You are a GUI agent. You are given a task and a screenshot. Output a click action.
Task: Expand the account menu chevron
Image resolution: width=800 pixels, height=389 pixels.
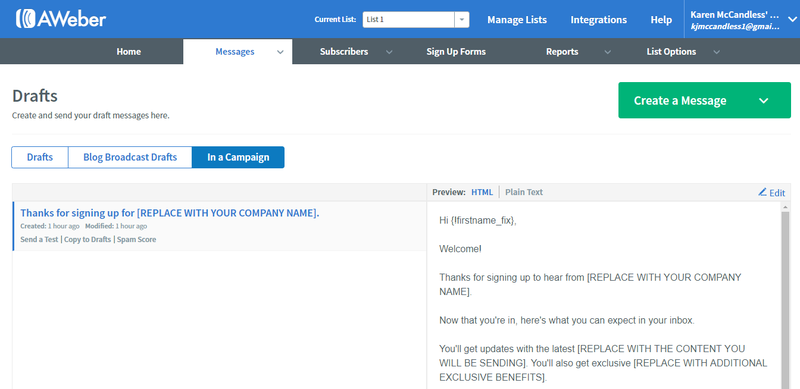pos(792,19)
